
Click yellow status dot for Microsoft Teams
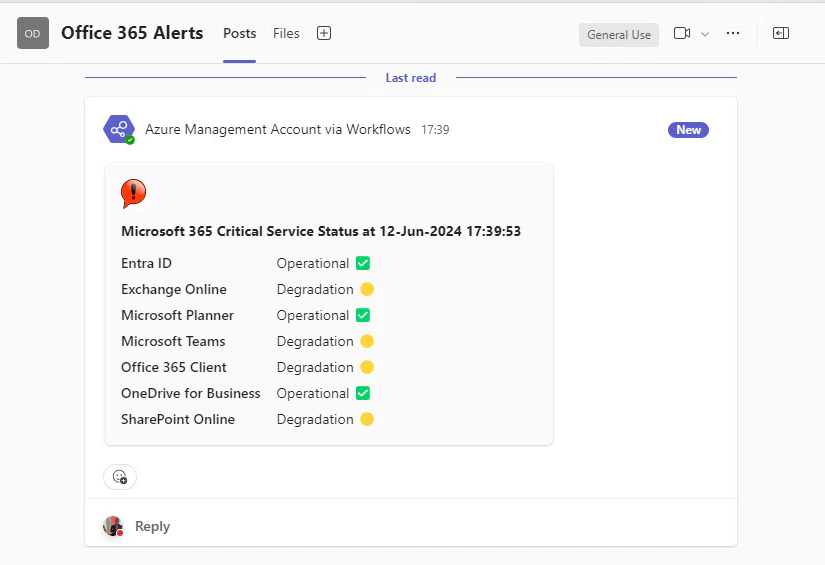pos(367,341)
